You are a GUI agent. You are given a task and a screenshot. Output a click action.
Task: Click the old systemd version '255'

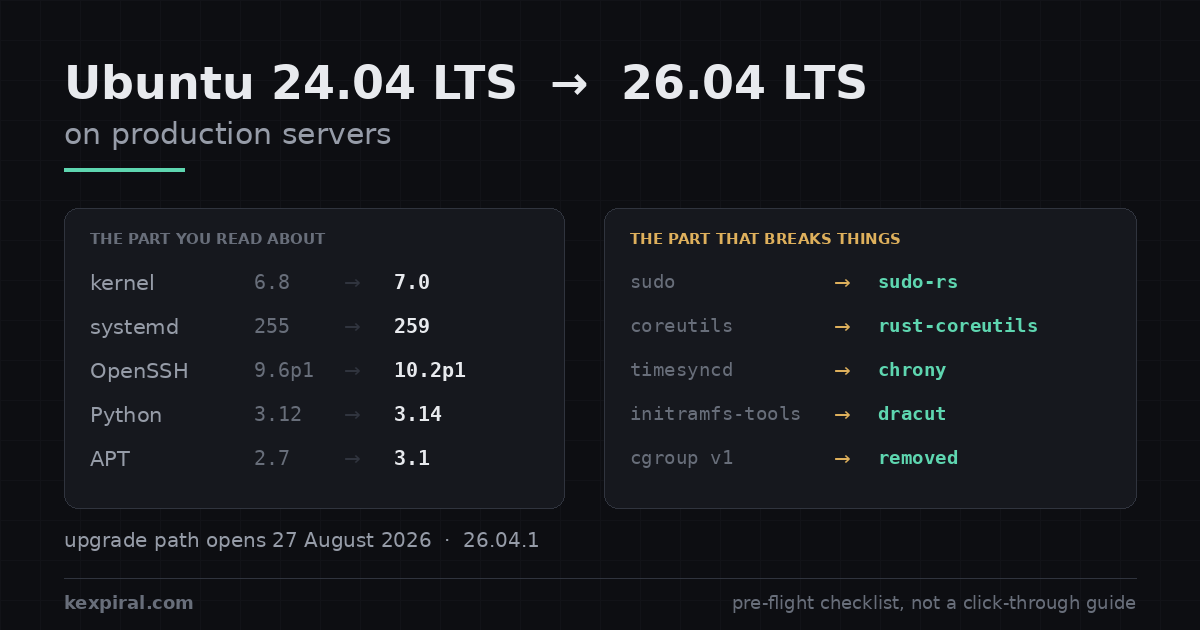click(272, 327)
